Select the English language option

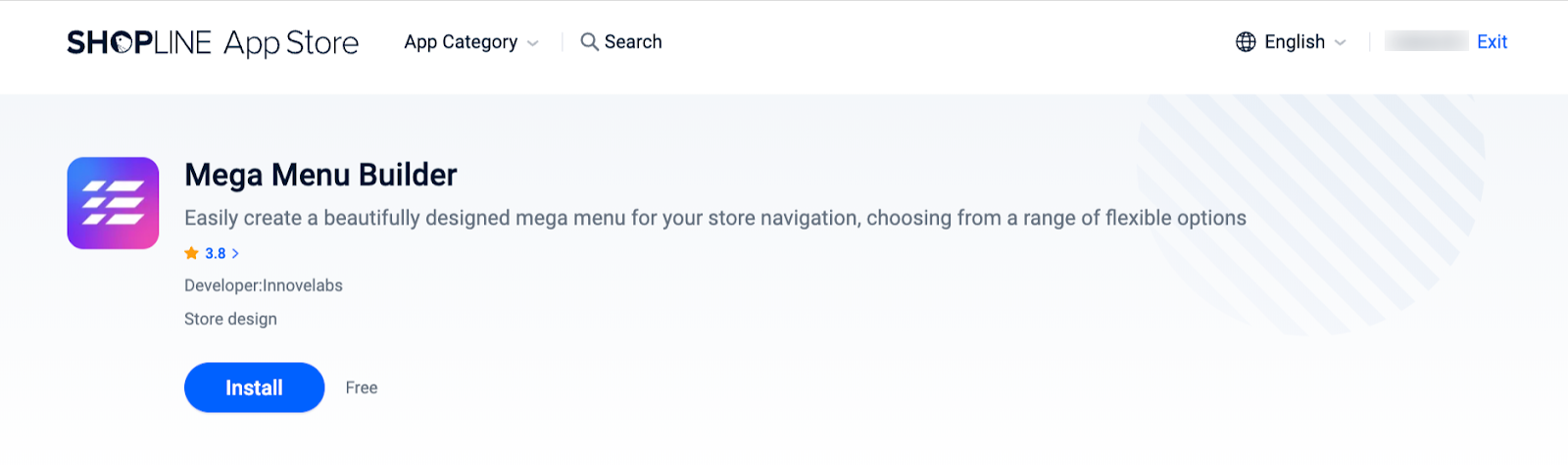point(1294,42)
